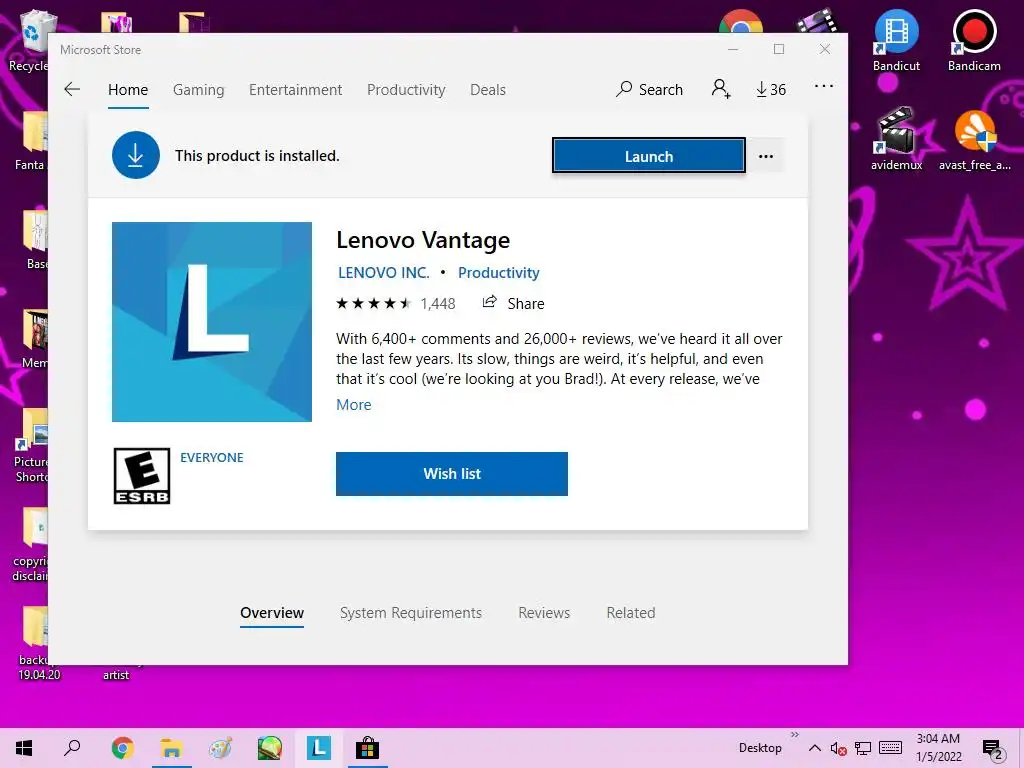Open more options next to Launch
Viewport: 1024px width, 768px height.
point(765,156)
